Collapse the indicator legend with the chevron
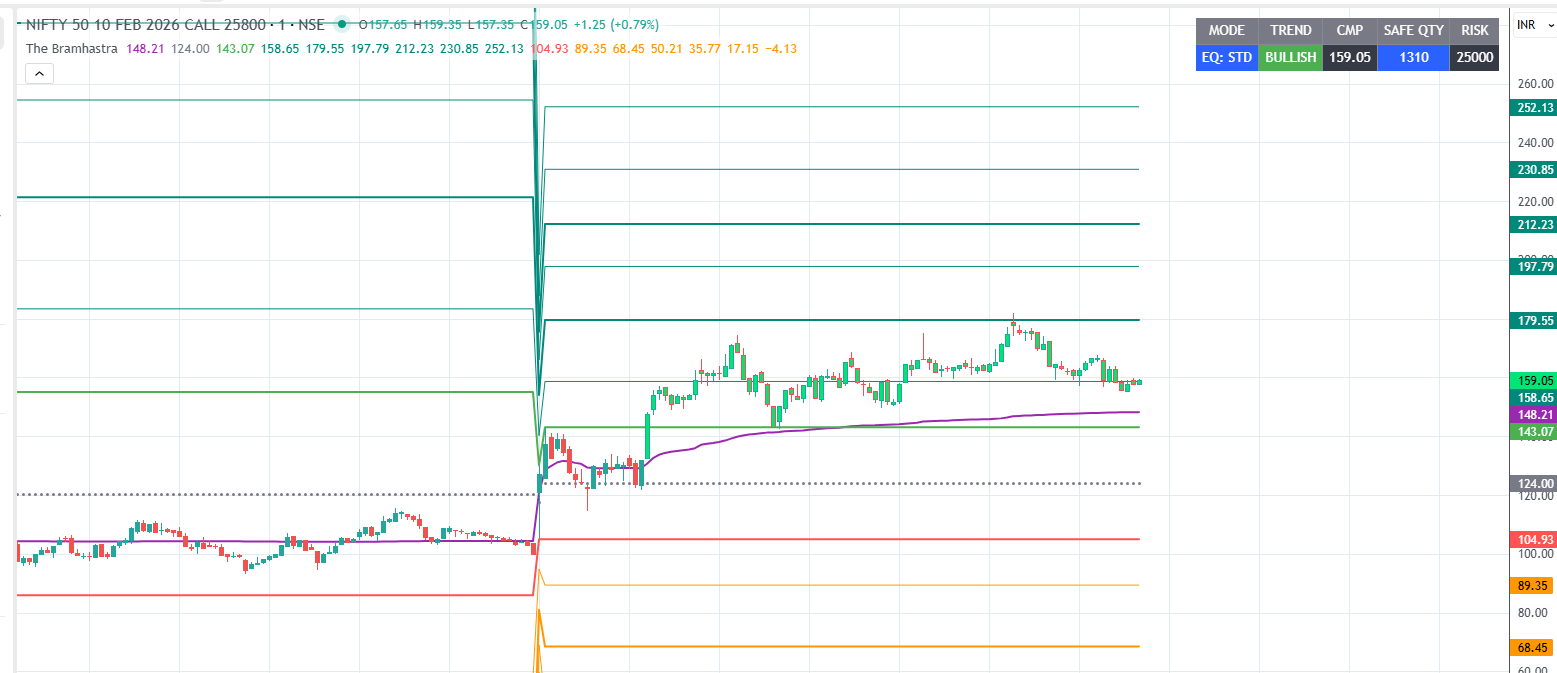 pos(40,73)
